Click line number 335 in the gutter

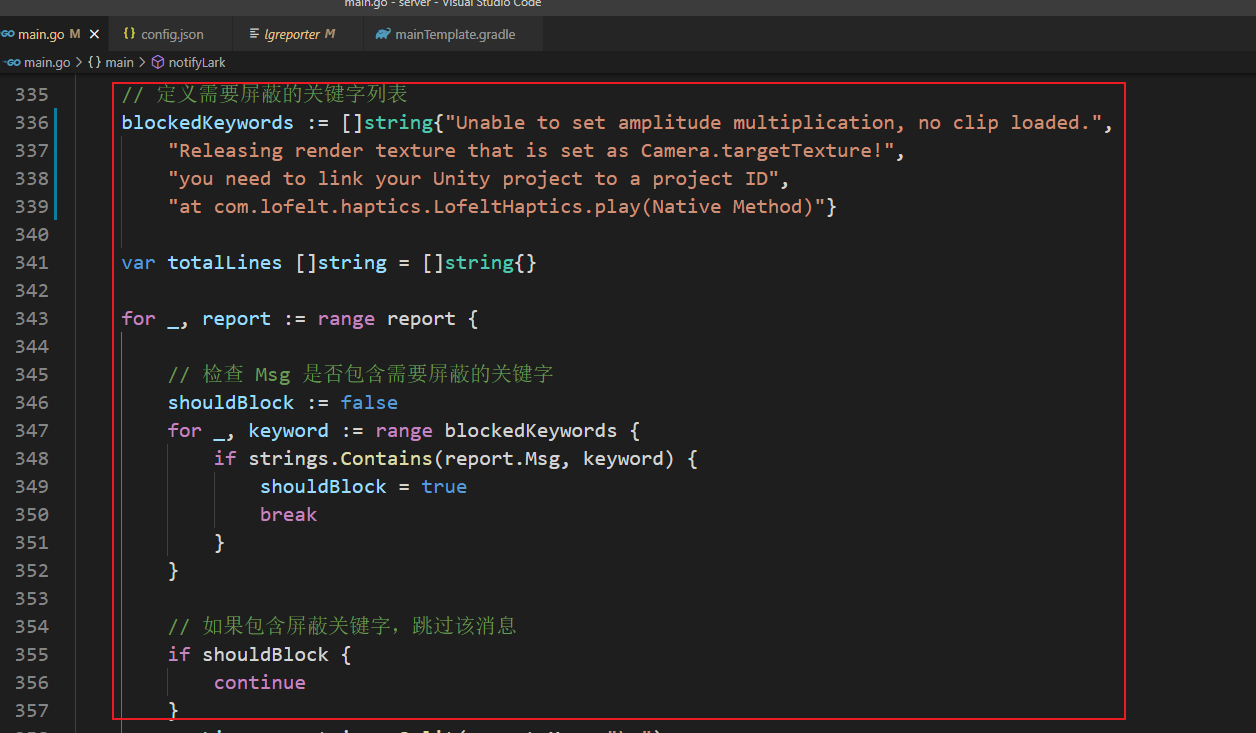point(32,95)
